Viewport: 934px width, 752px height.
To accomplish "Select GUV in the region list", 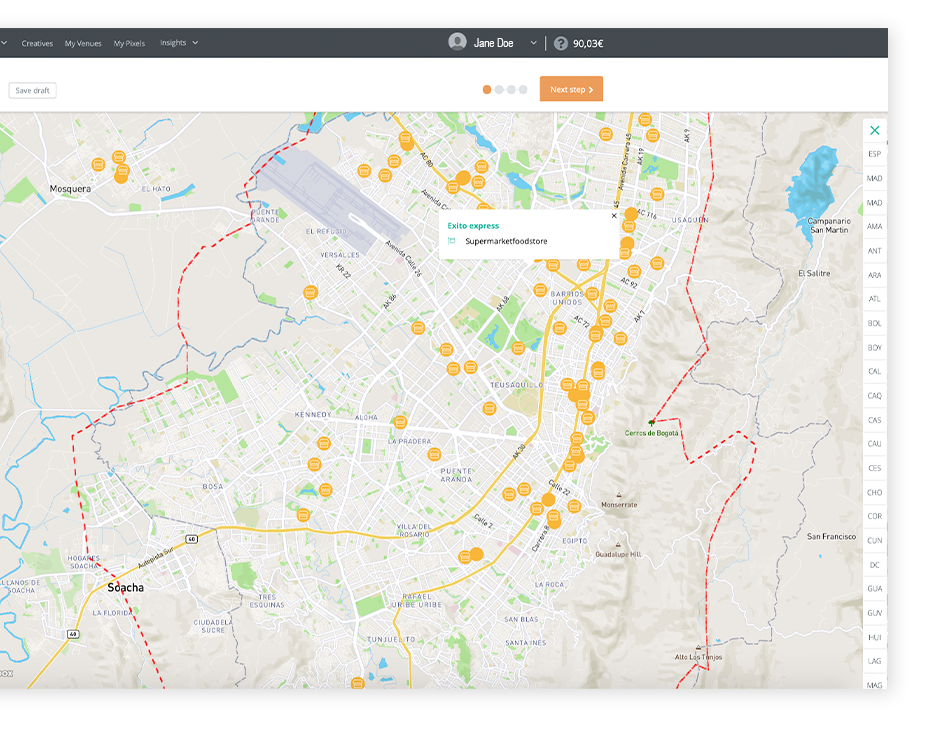I will point(874,613).
